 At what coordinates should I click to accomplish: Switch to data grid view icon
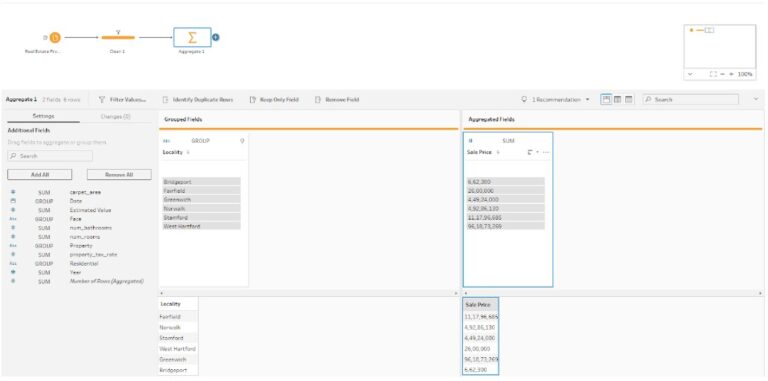(617, 99)
